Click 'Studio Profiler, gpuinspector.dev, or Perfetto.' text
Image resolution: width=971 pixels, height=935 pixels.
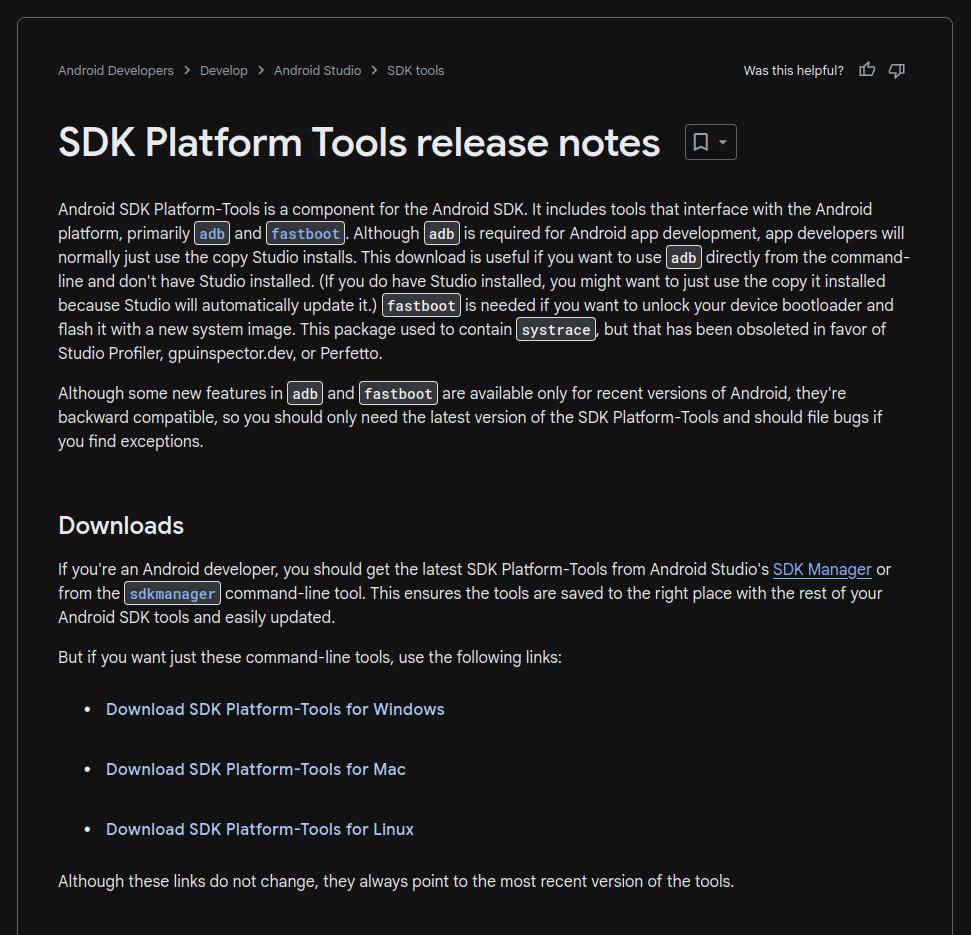(x=220, y=353)
